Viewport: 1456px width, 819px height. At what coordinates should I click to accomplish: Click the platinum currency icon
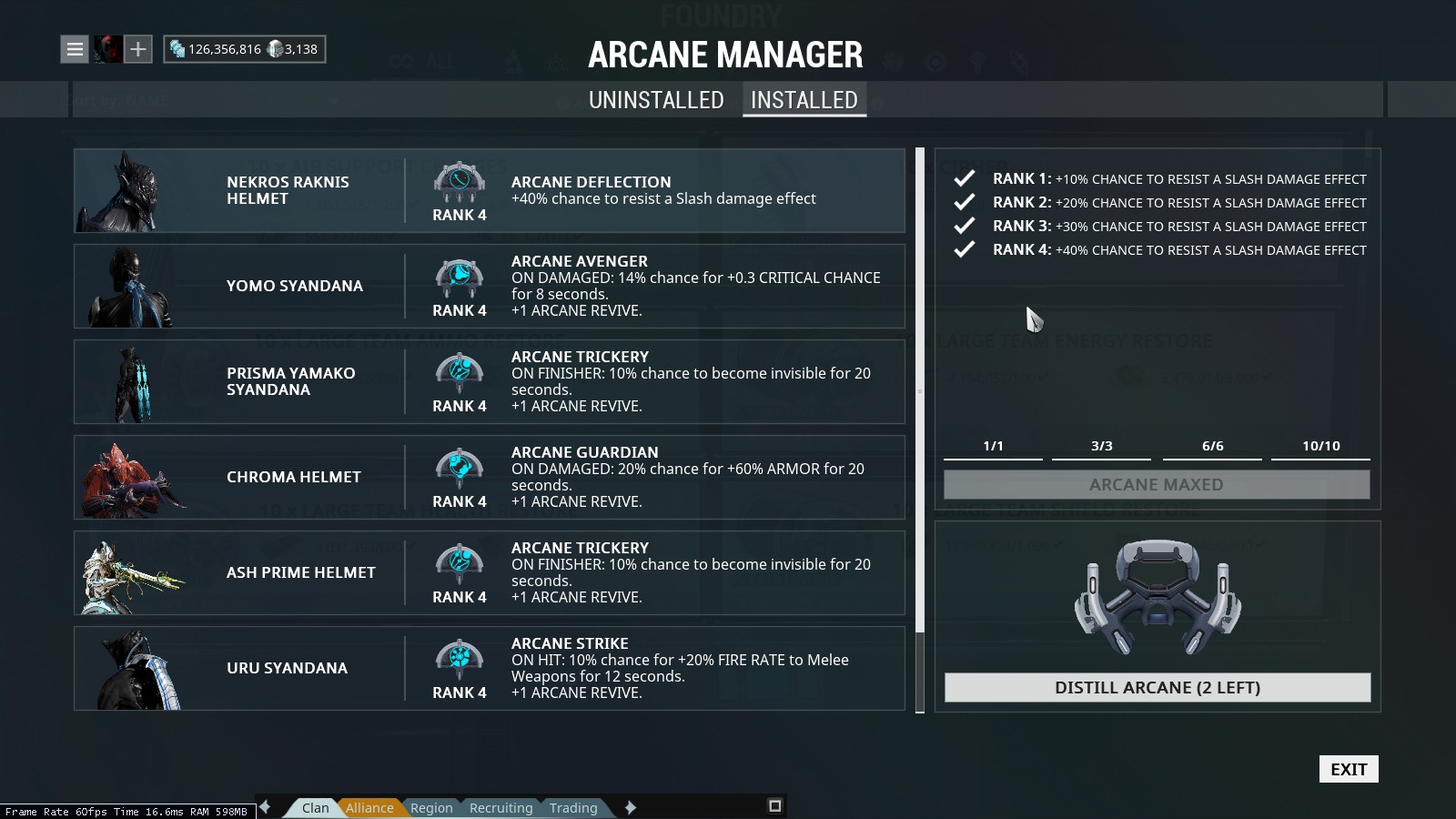275,49
